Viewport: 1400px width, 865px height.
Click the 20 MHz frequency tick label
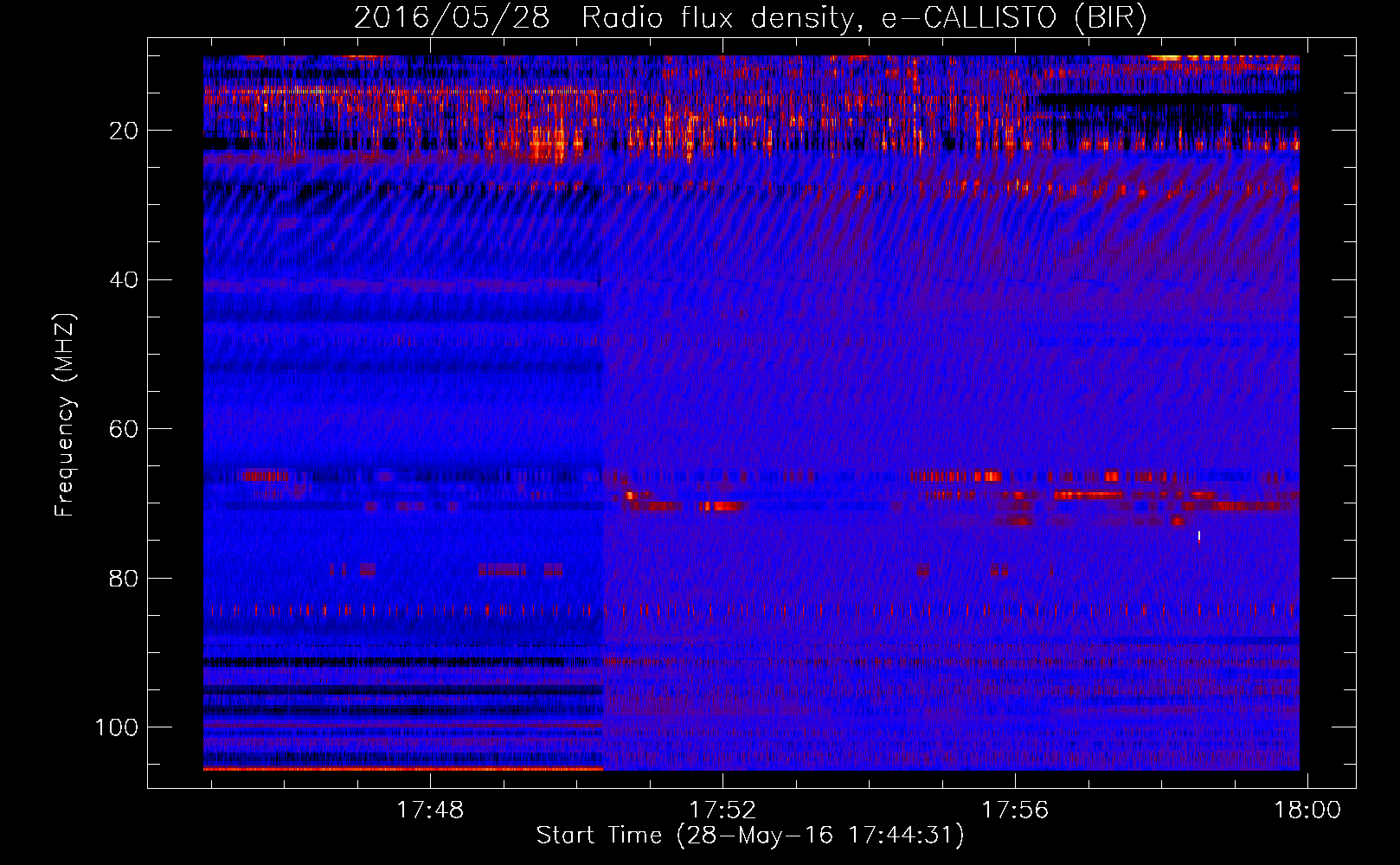point(124,131)
